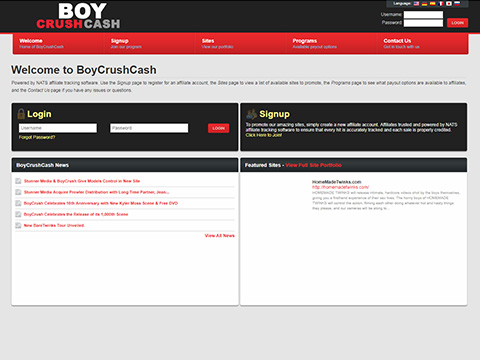Viewport: 480px width, 360px height.
Task: Choose the Spanish flag language icon
Action: (433, 4)
